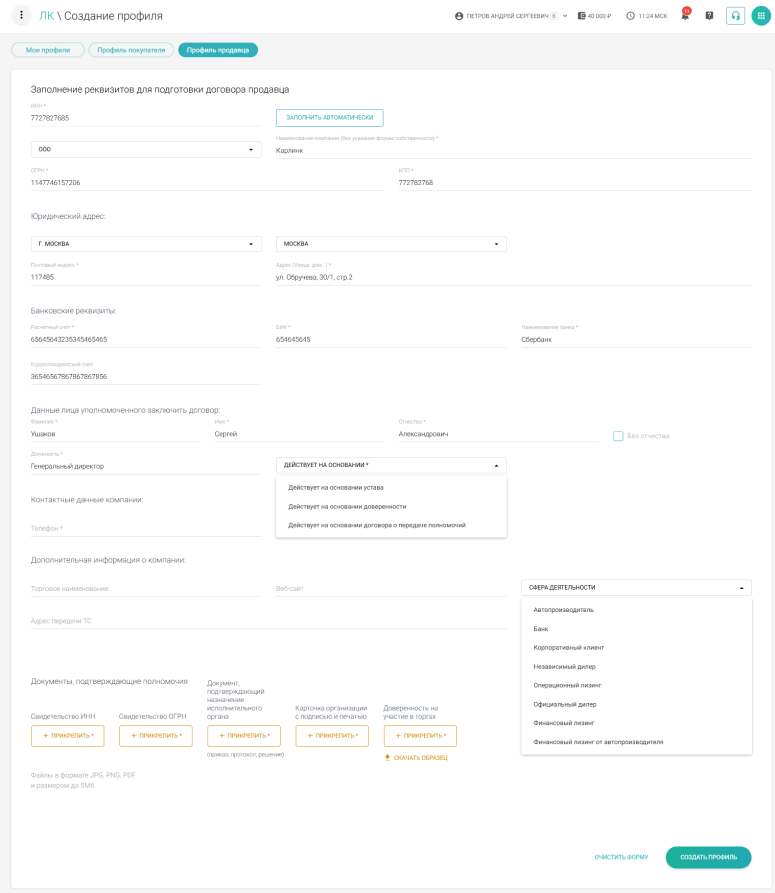Click the wallet balance 40 000 ₽ icon
Viewport: 775px width, 893px height.
point(582,16)
